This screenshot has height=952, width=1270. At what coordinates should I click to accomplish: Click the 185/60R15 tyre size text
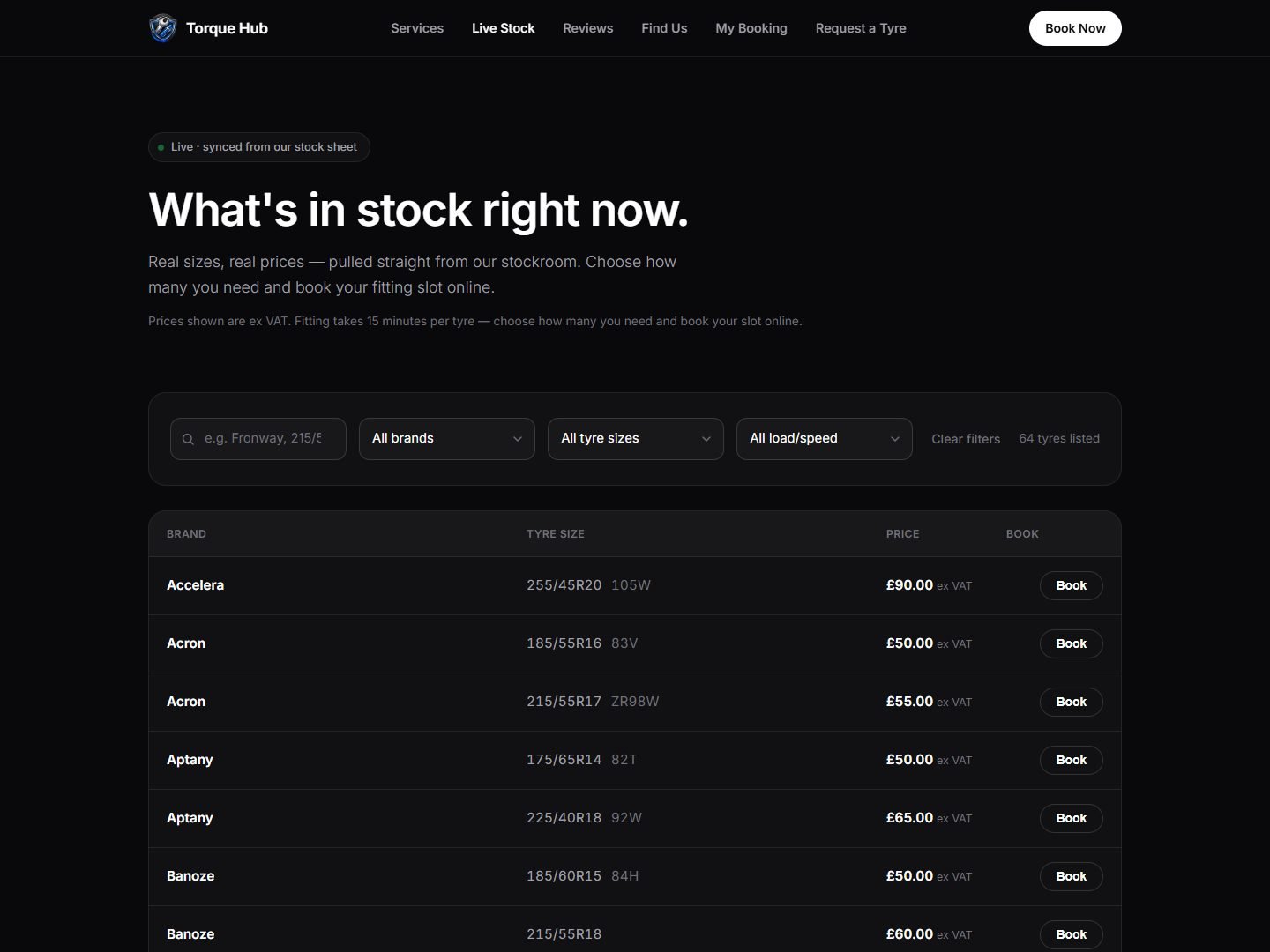(x=564, y=876)
